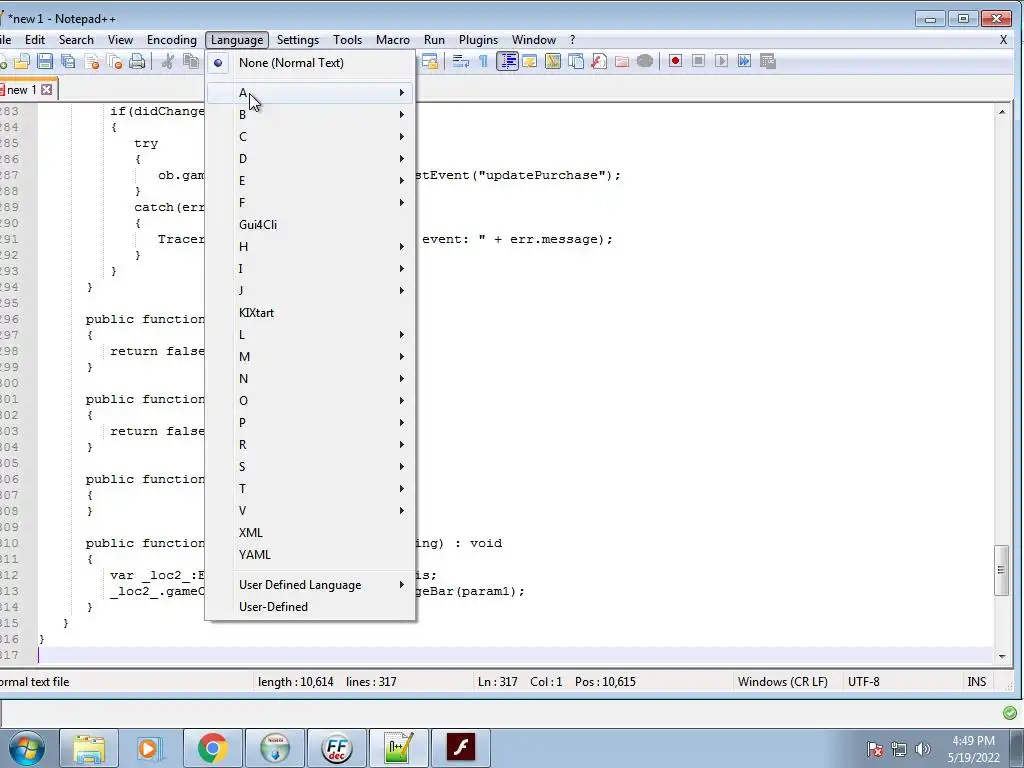This screenshot has width=1024, height=768.
Task: Click the scrollbar up arrow
Action: coord(1002,112)
